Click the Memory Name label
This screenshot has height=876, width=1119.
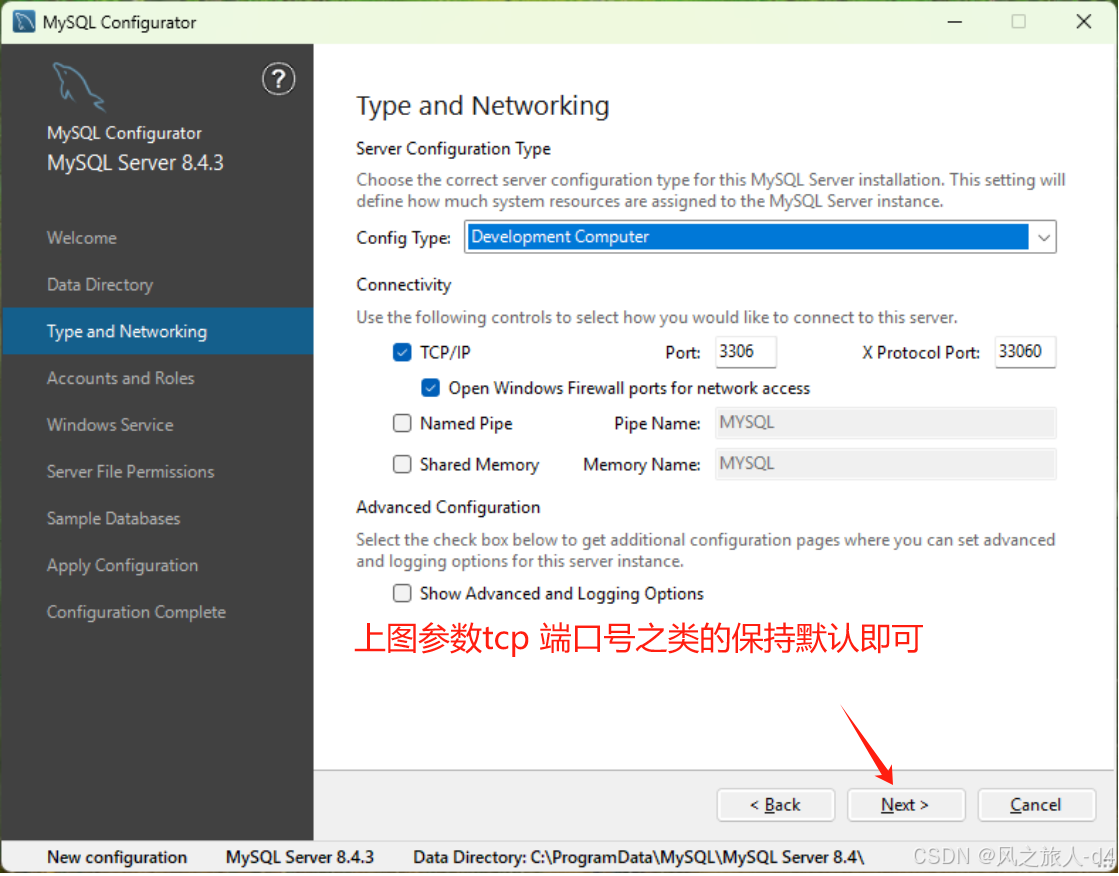coord(642,465)
